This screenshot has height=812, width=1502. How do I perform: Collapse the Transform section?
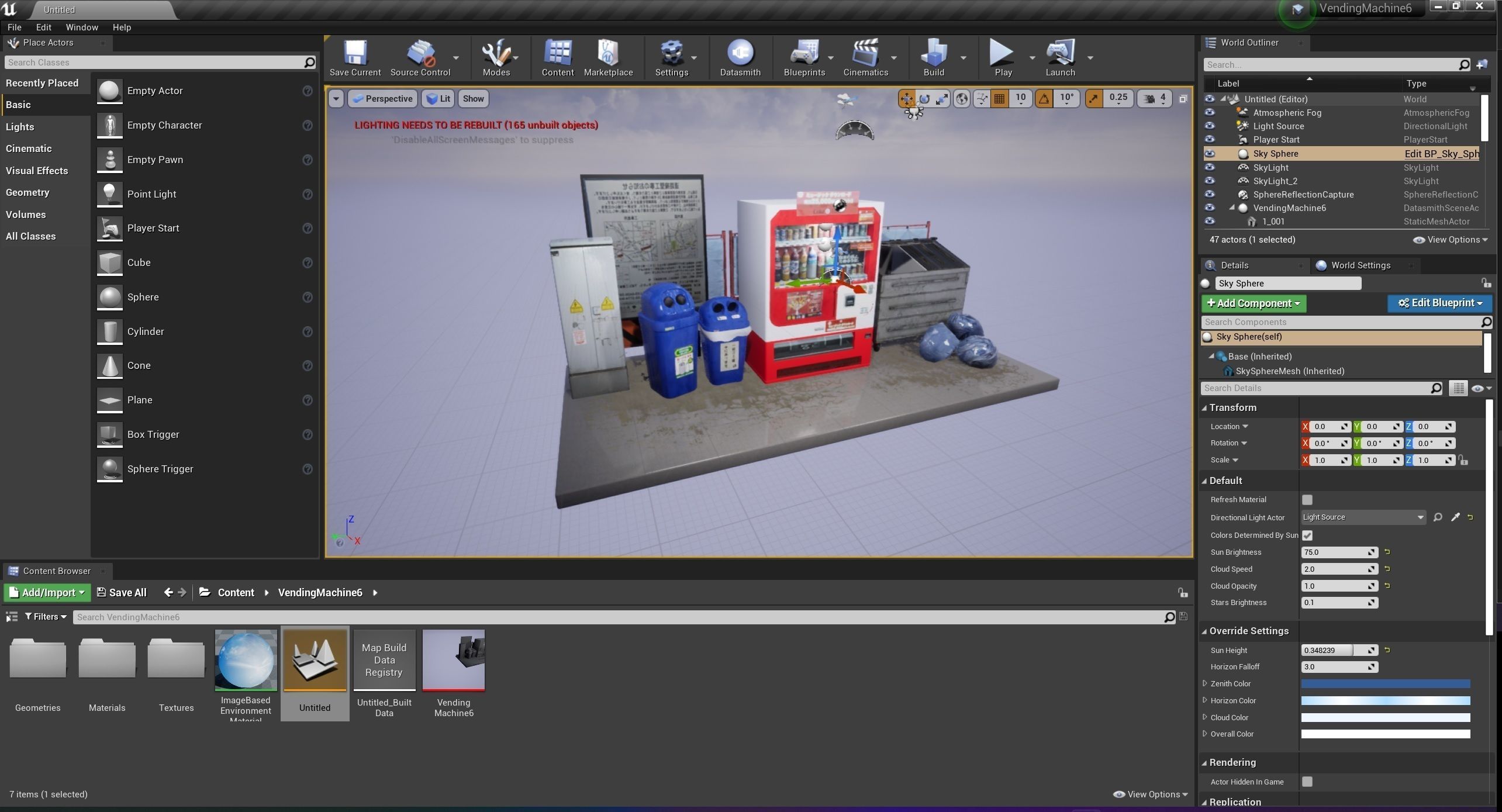point(1204,408)
